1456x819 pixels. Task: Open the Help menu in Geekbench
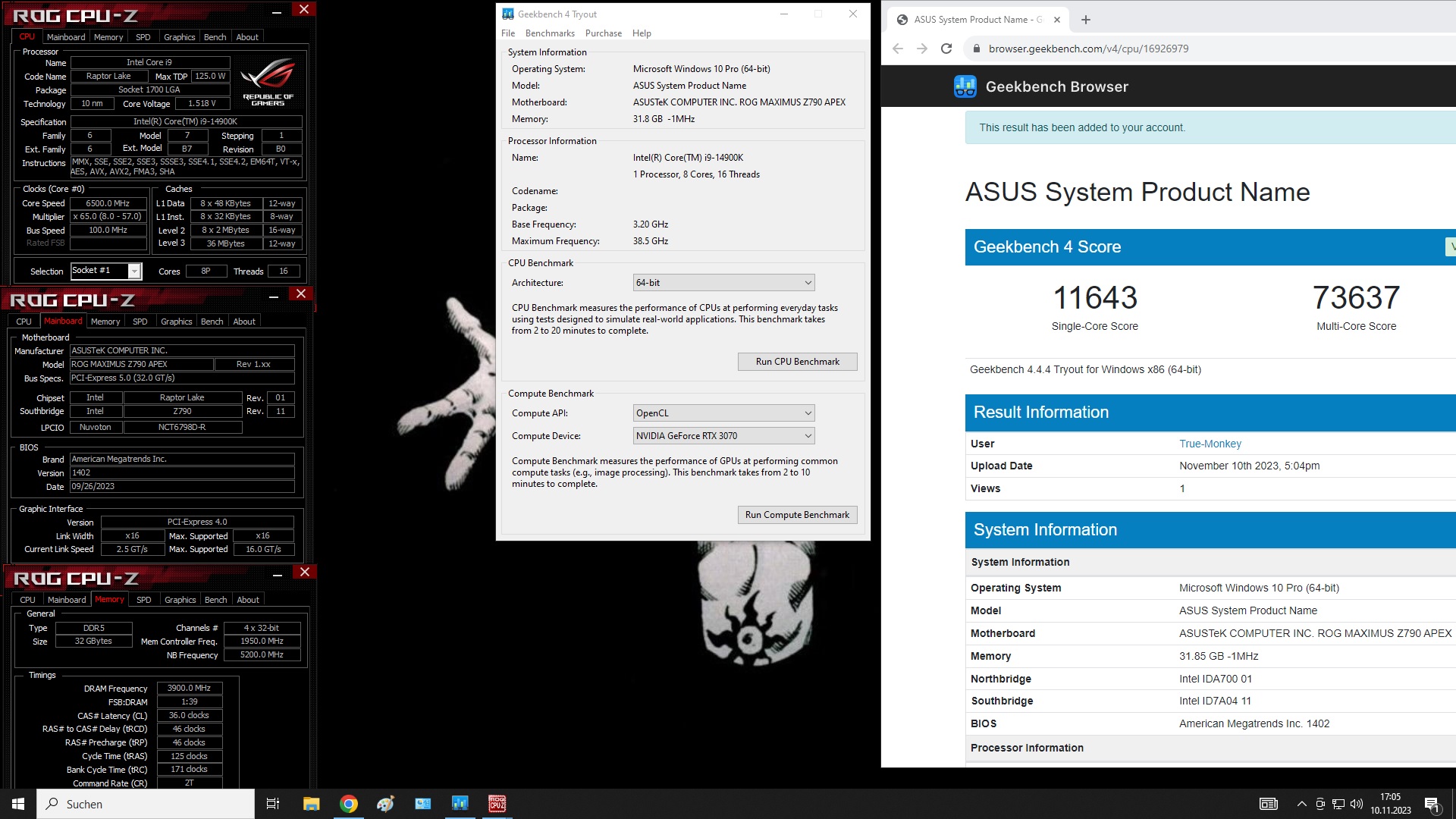642,33
